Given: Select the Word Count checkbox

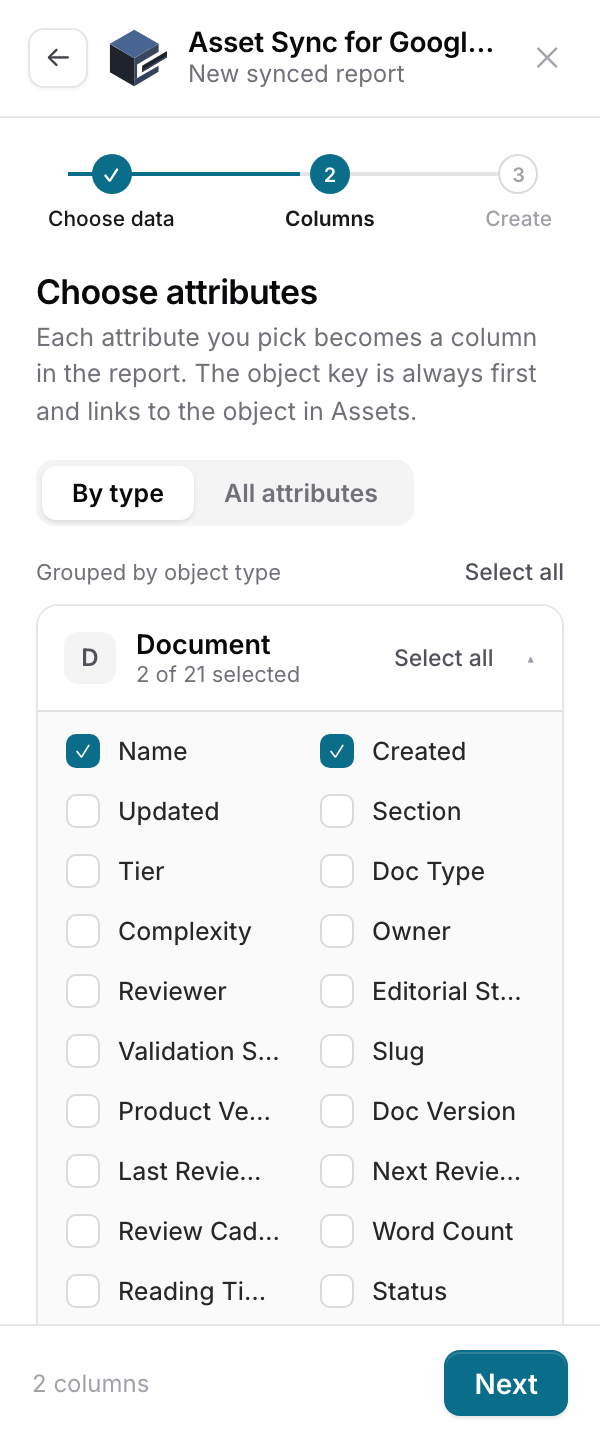Looking at the screenshot, I should [x=337, y=1231].
